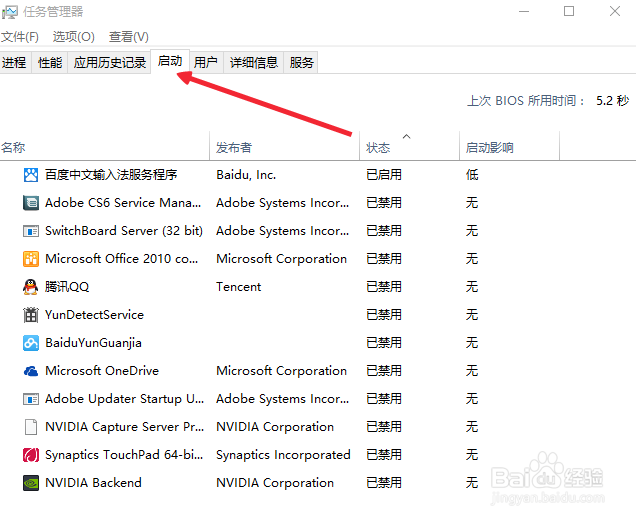Click the Adobe Updater Startup Utility icon
This screenshot has height=520, width=640.
coord(31,399)
